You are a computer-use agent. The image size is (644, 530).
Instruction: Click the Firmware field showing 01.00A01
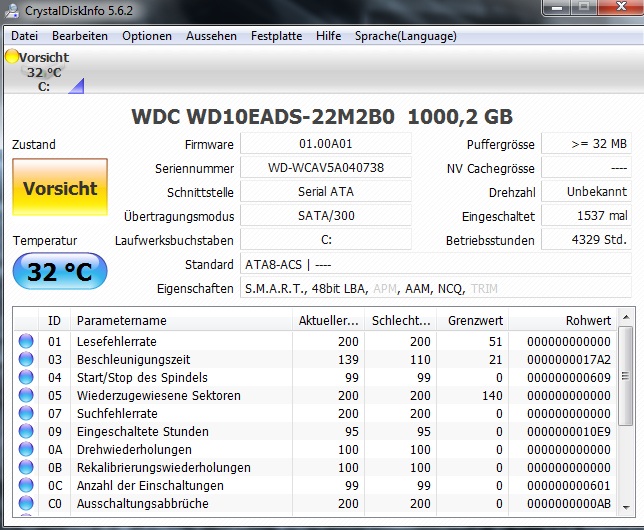coord(326,144)
